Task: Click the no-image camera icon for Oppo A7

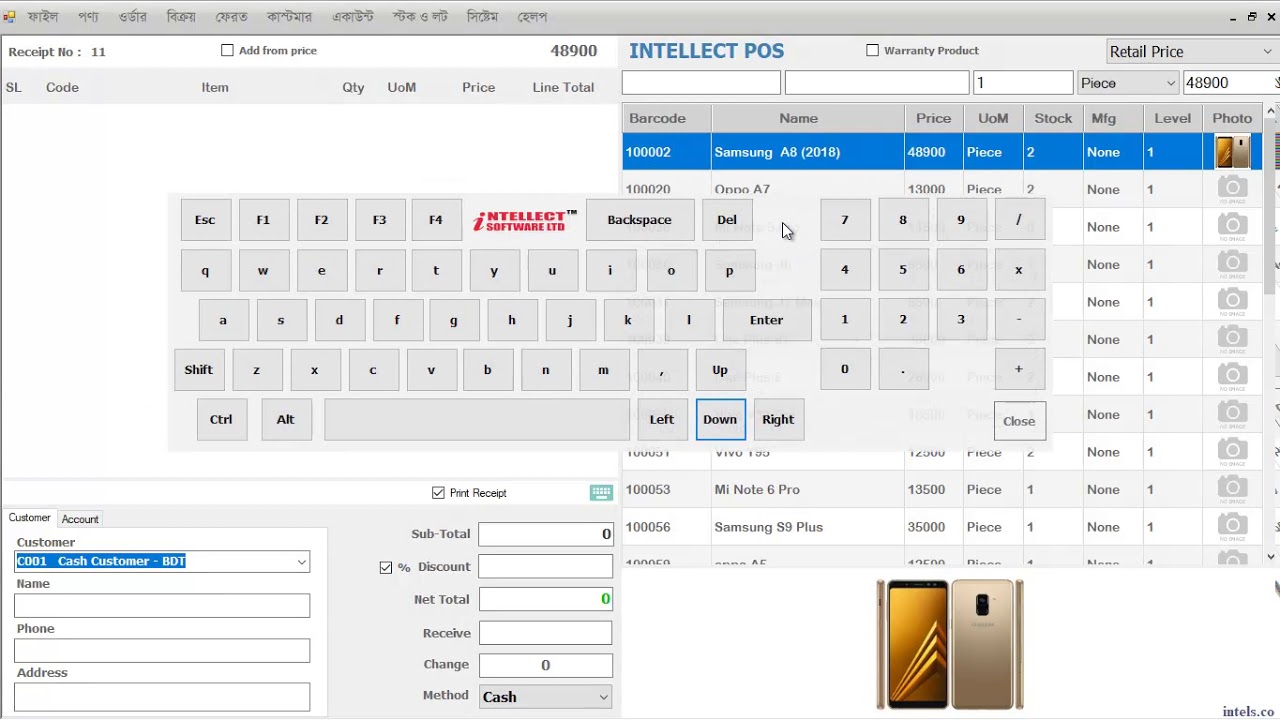Action: 1232,189
